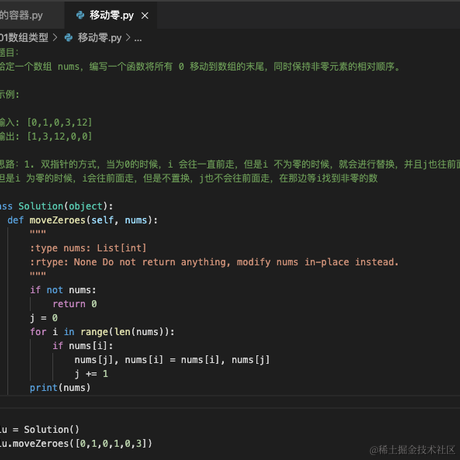The image size is (460, 460).
Task: Click the 'for i in range(len(nums)):' line
Action: [x=102, y=332]
